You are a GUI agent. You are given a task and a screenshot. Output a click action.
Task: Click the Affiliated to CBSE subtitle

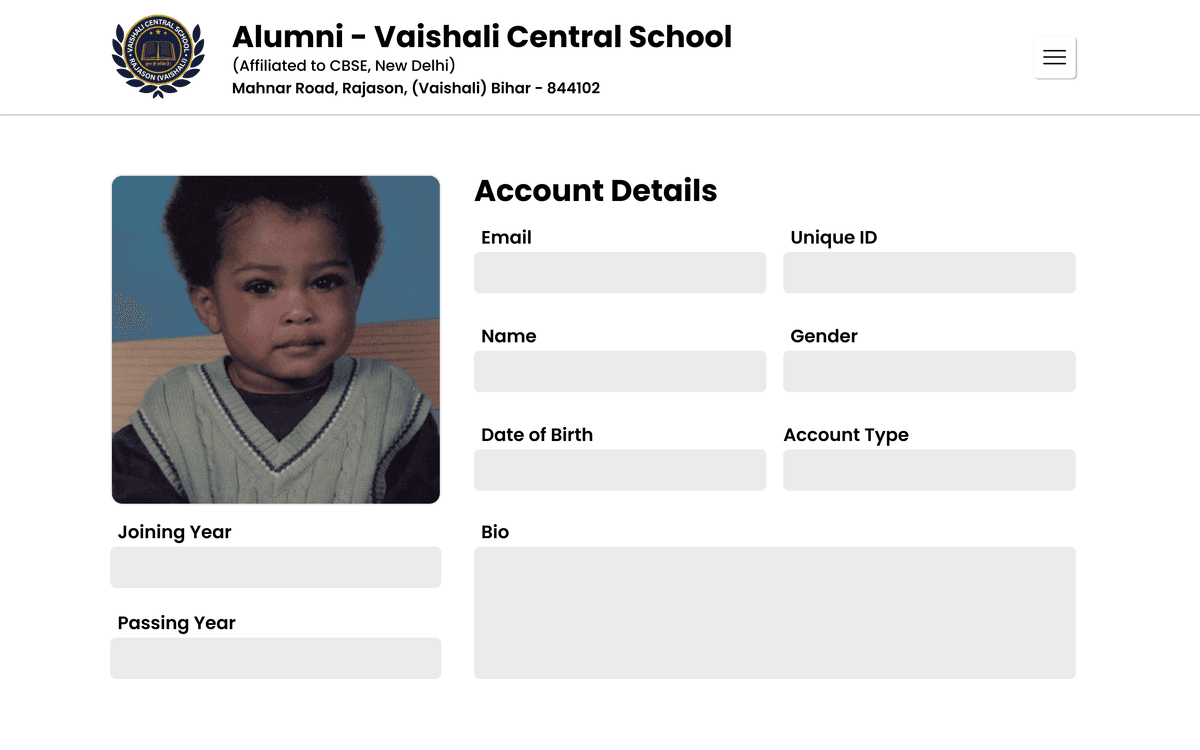click(344, 66)
